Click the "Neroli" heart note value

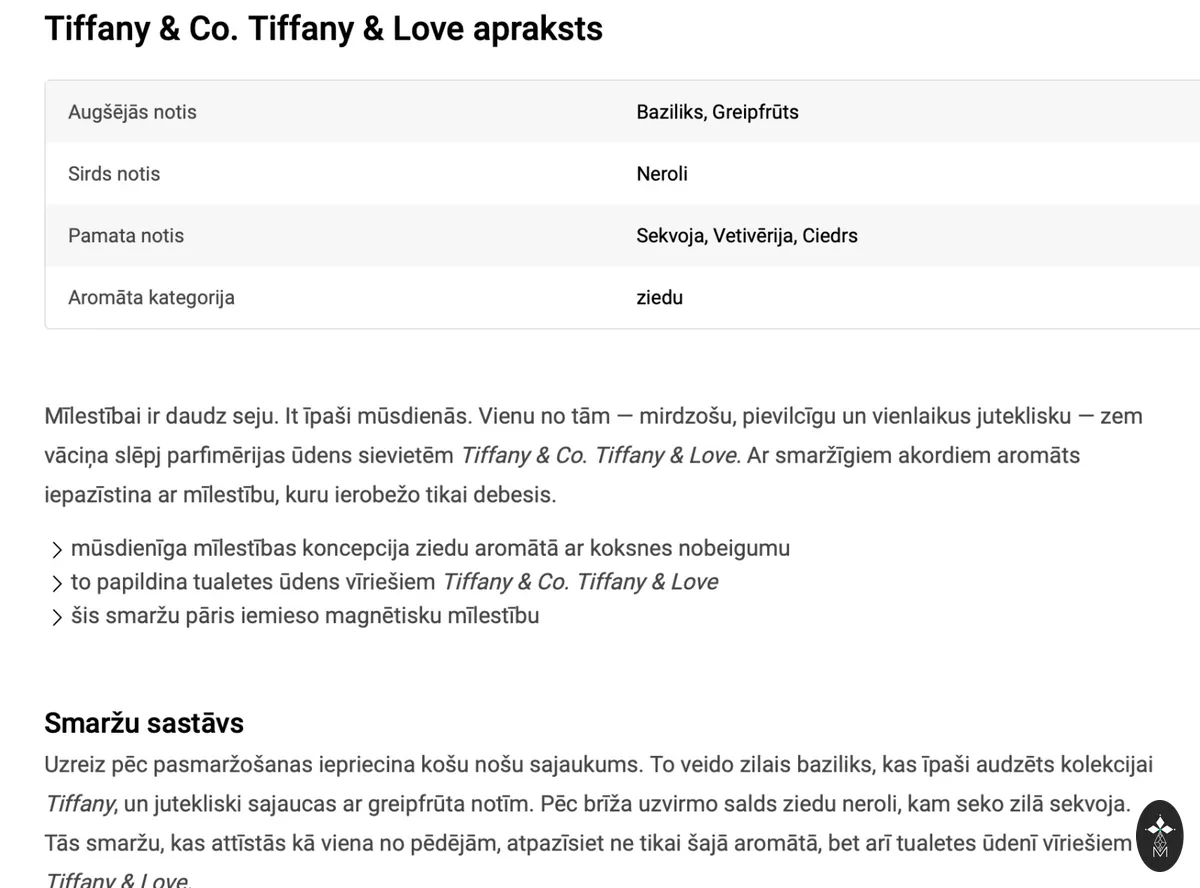[662, 174]
